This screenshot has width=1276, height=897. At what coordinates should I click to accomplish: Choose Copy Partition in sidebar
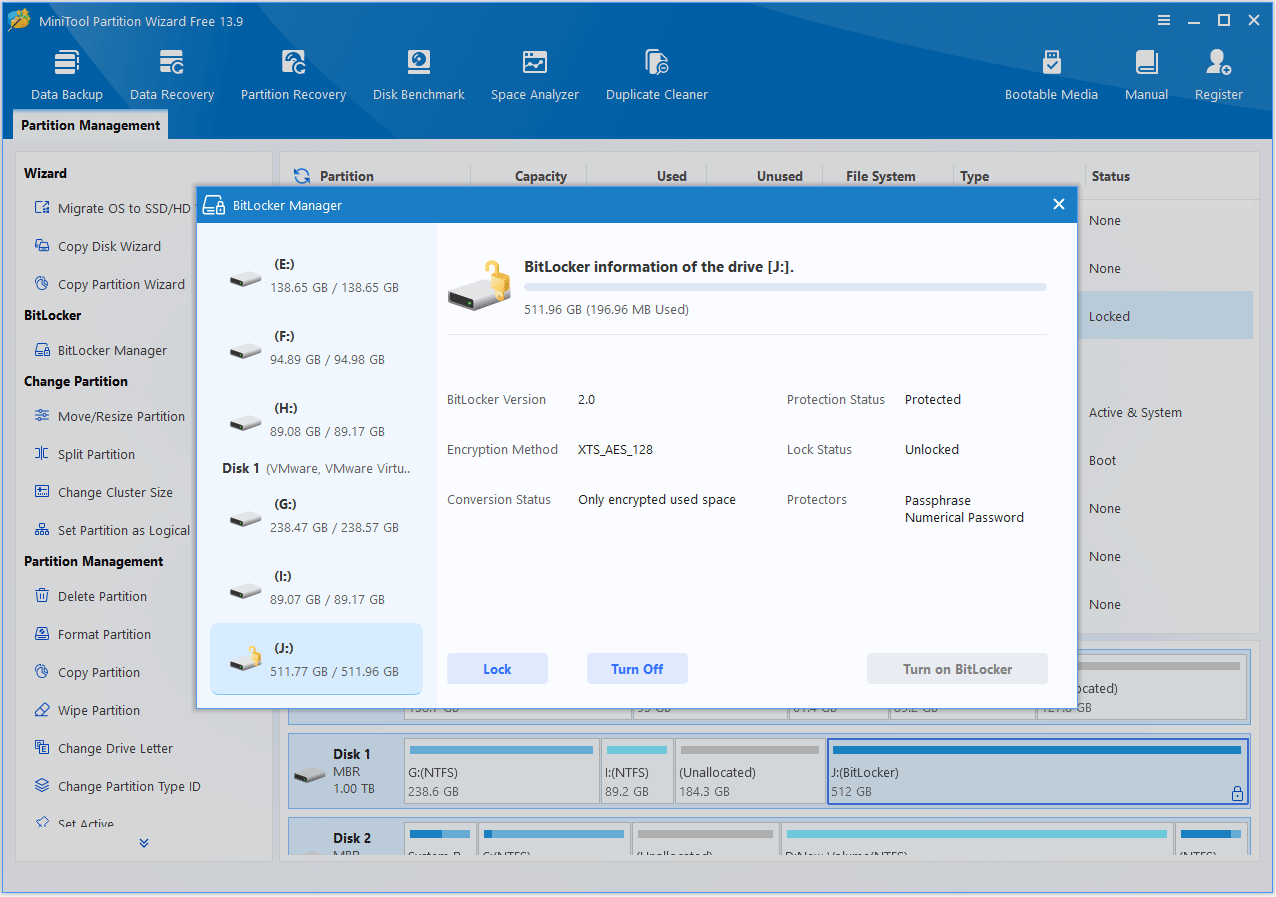[x=86, y=672]
